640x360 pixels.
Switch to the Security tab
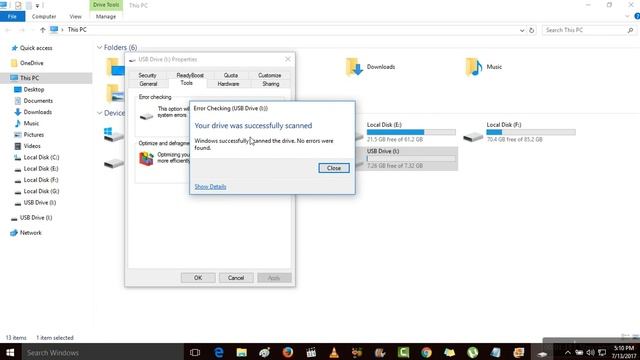click(147, 76)
